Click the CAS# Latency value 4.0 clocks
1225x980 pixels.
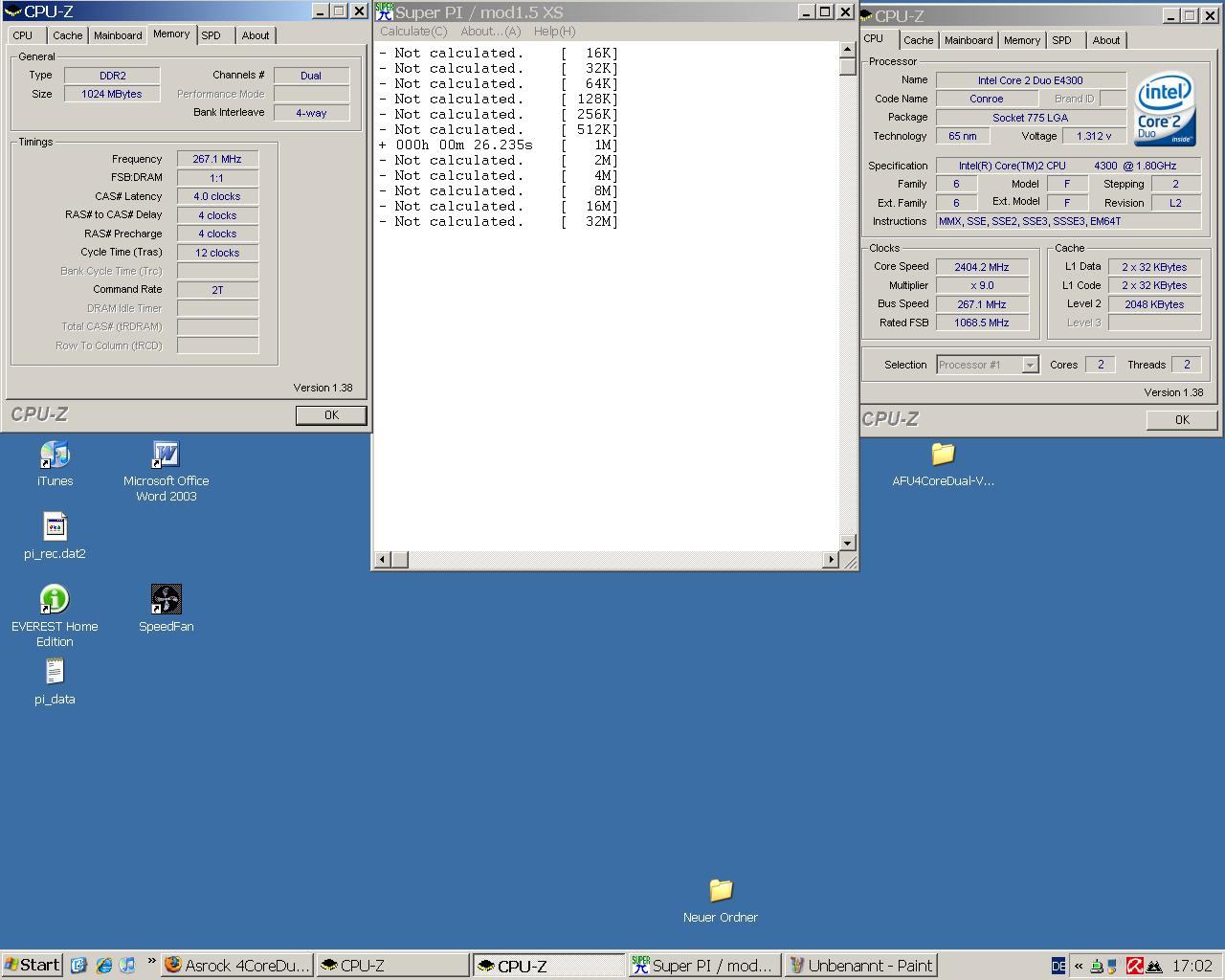coord(217,196)
